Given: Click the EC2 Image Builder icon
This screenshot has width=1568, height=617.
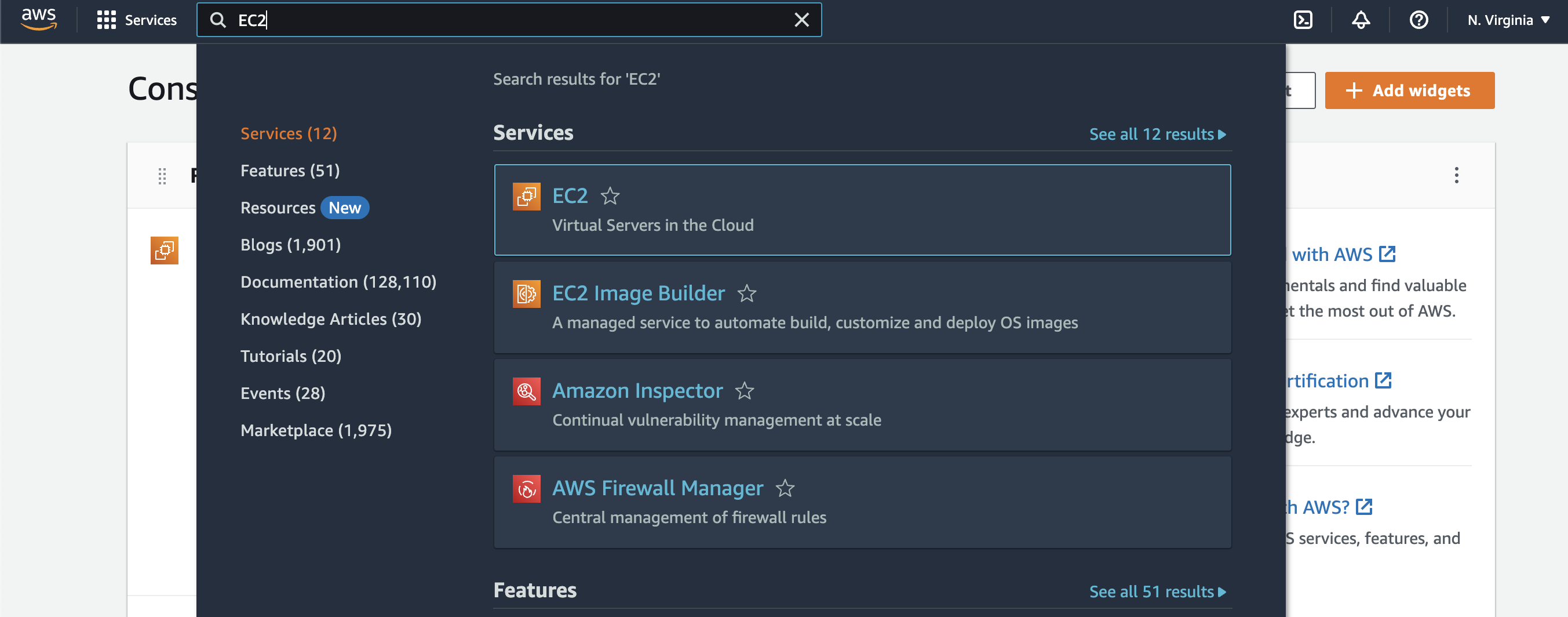Looking at the screenshot, I should [527, 293].
